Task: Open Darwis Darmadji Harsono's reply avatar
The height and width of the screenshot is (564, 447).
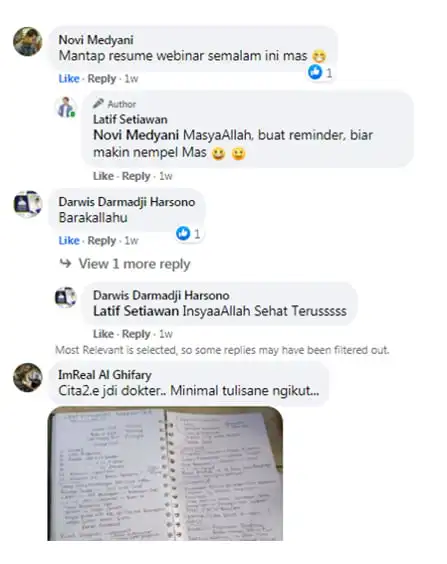Action: (x=65, y=297)
